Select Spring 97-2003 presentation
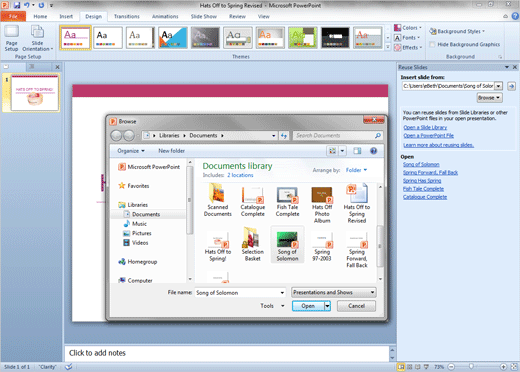The width and height of the screenshot is (520, 372). click(x=322, y=246)
